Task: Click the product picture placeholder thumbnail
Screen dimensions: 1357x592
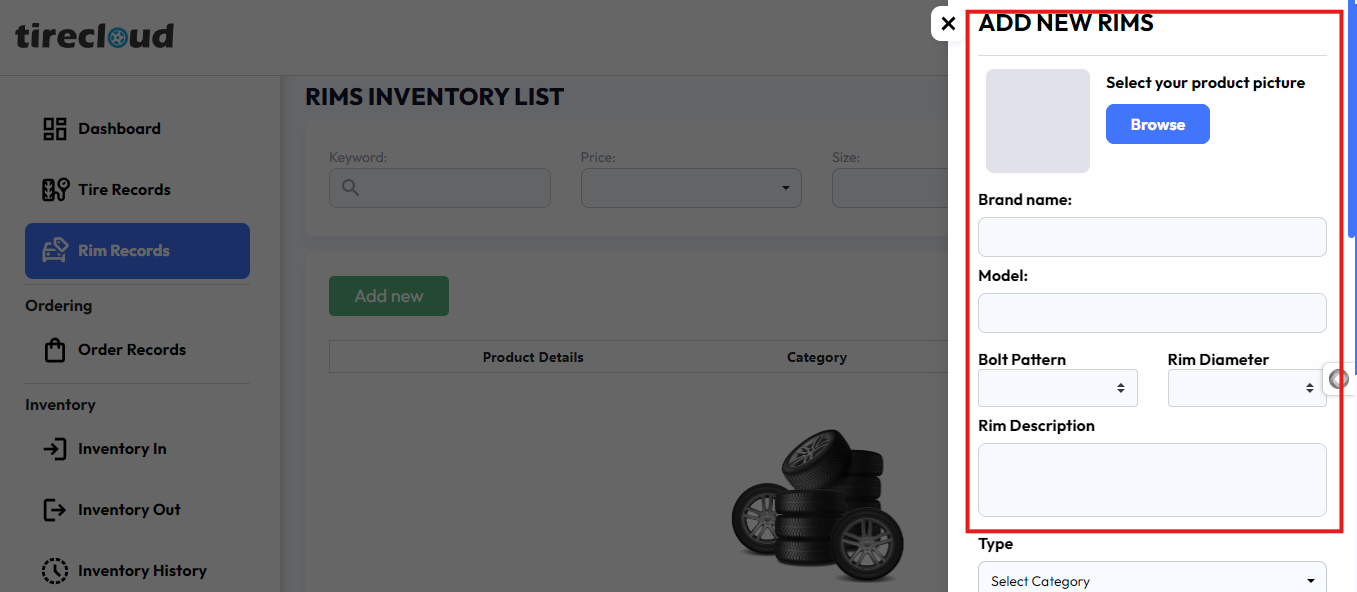Action: click(1037, 121)
